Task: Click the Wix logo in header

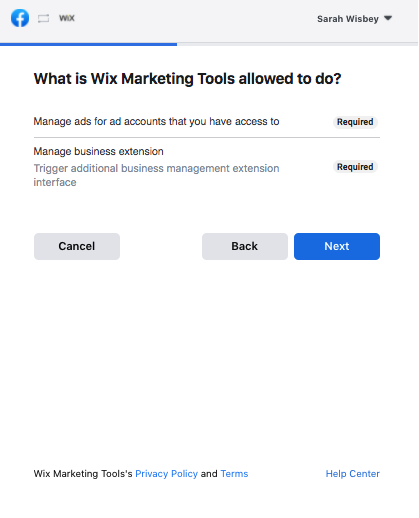Action: [67, 18]
